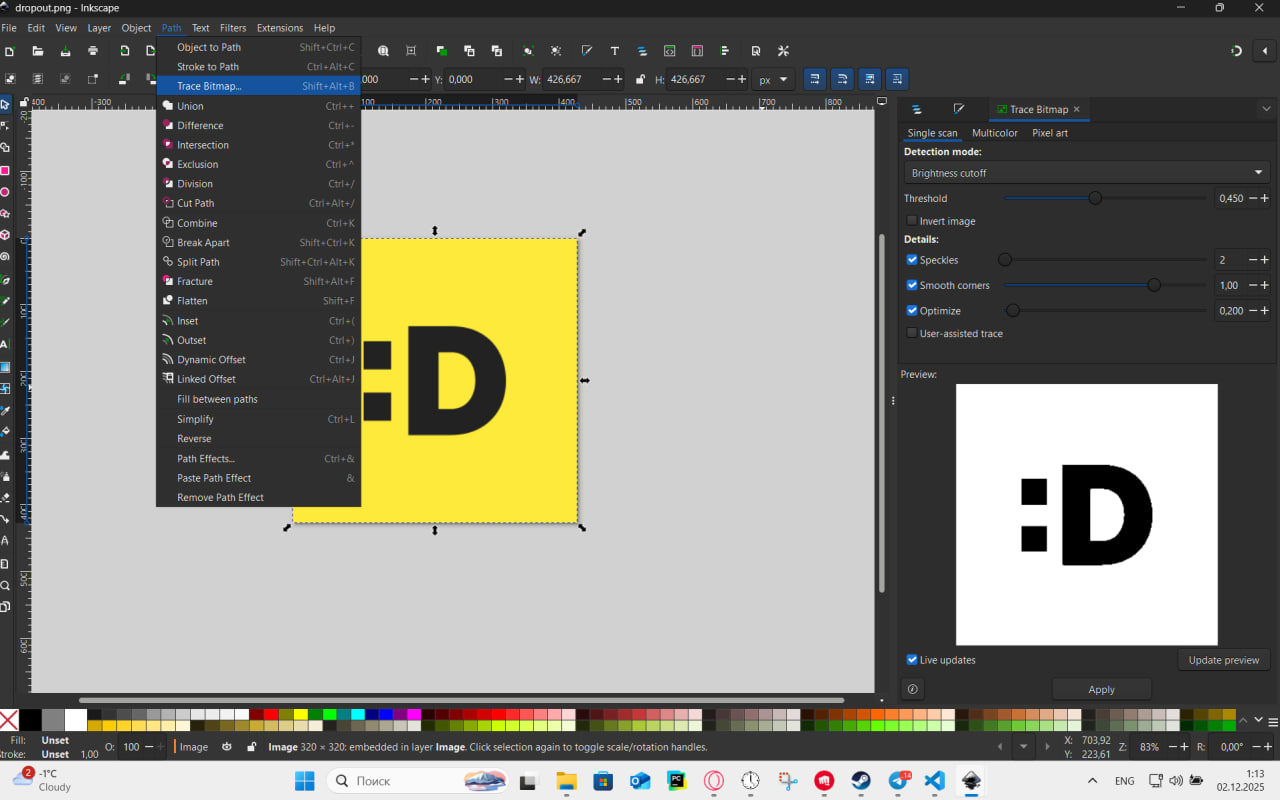Open File Explorer from taskbar
Screen dimensions: 1280x800
(566, 781)
